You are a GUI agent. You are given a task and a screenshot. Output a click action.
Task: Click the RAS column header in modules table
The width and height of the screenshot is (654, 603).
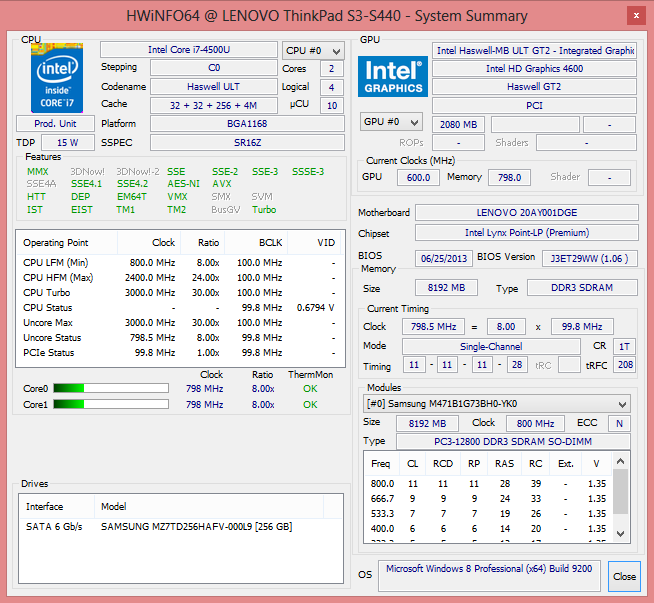(505, 464)
